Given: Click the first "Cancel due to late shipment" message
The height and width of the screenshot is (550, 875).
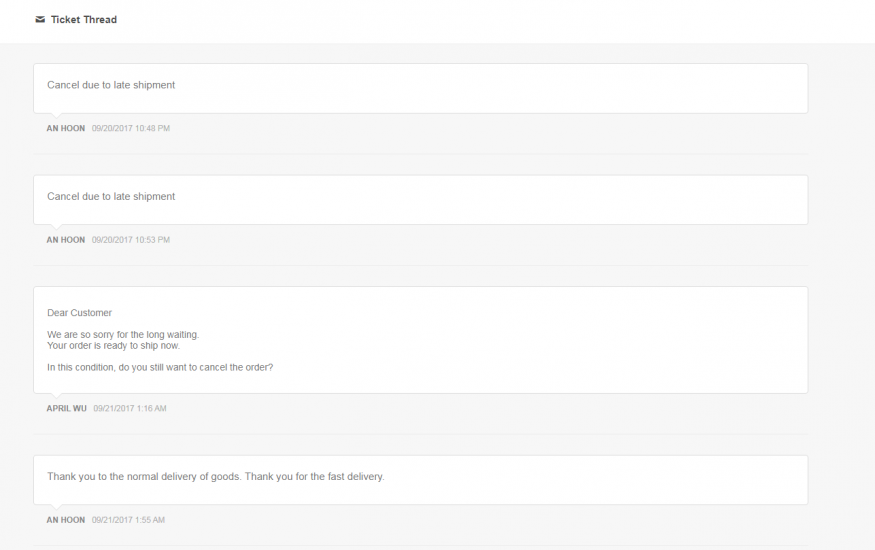Looking at the screenshot, I should [x=111, y=85].
